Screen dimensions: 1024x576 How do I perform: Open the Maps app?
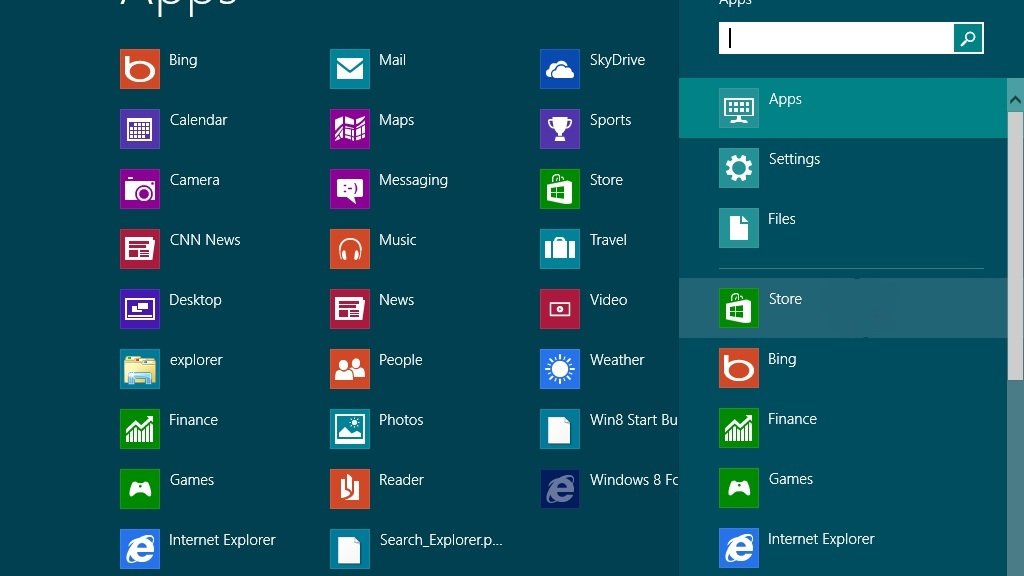(x=350, y=129)
